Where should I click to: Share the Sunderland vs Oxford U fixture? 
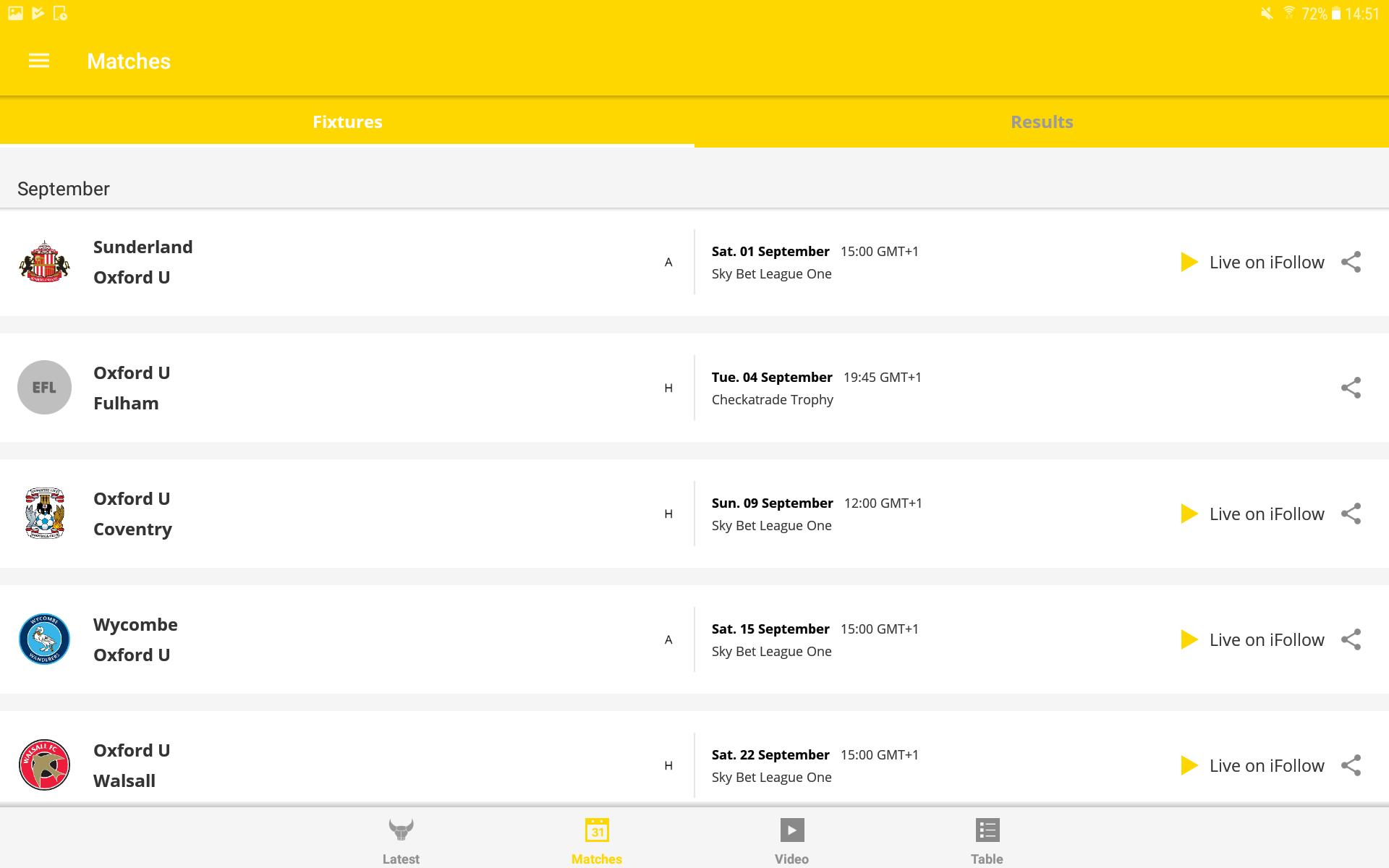(1351, 262)
